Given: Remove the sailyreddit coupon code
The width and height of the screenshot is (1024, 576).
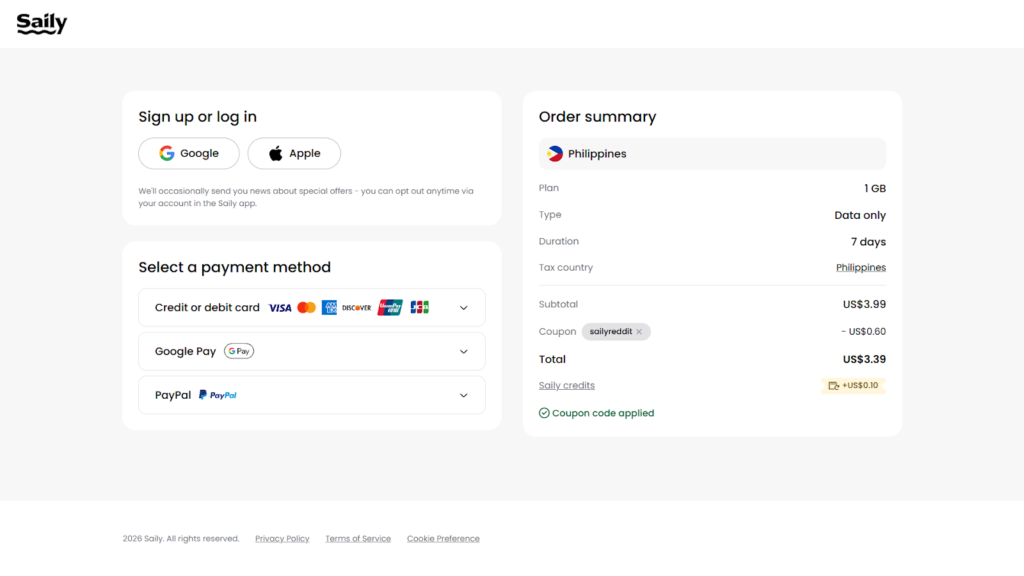Looking at the screenshot, I should (639, 332).
